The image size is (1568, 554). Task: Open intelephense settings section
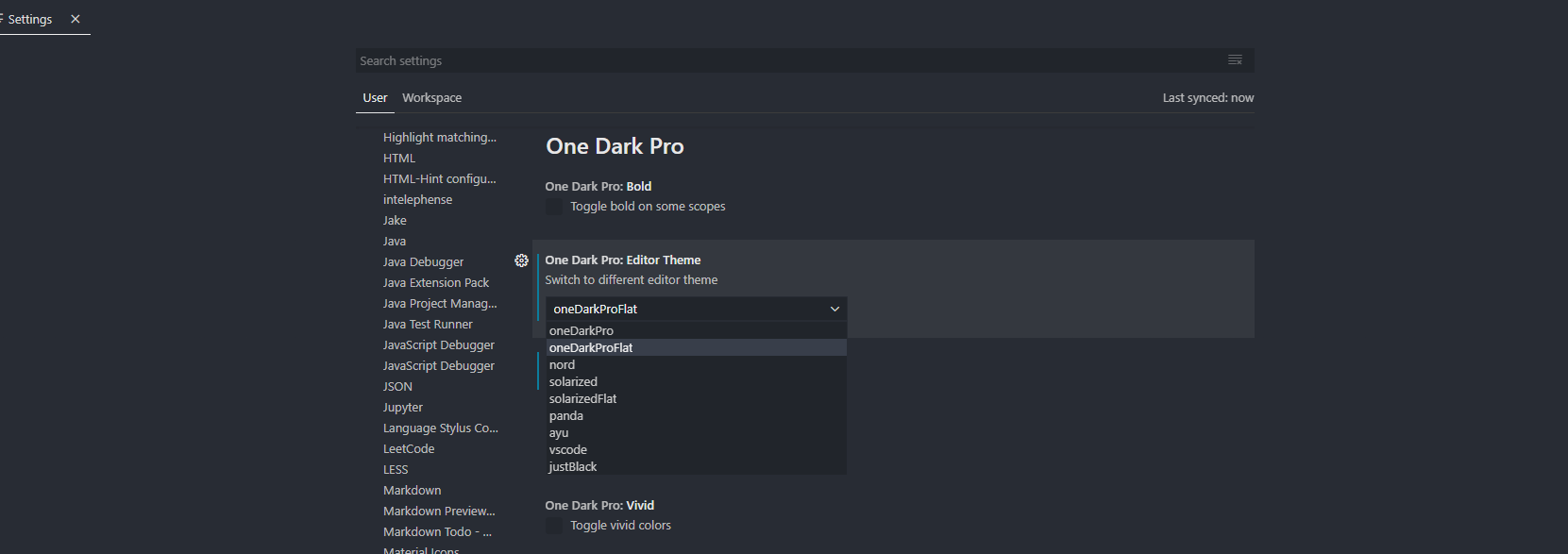[417, 200]
